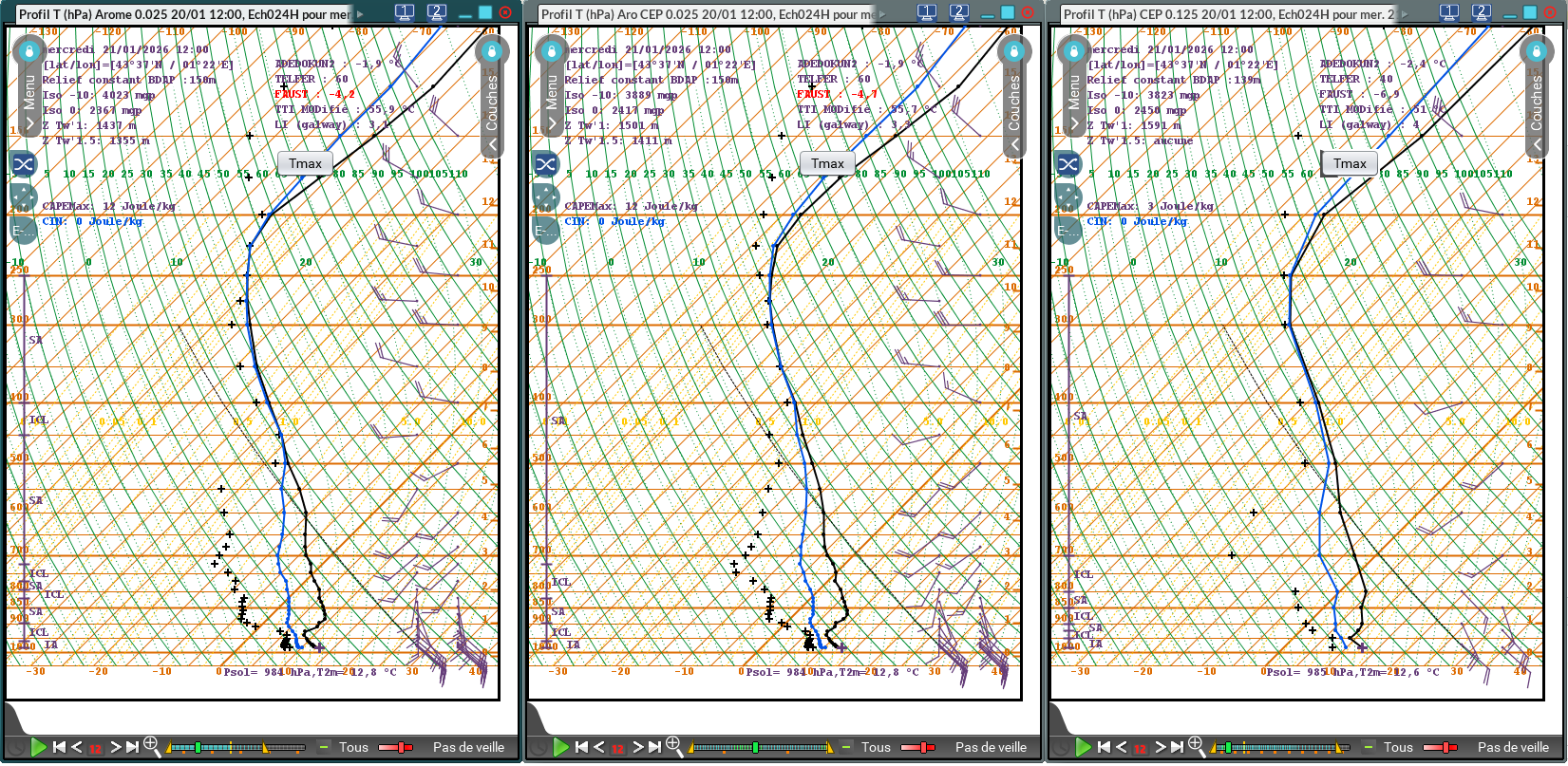Click the Tmax button in the CEP 0.125 panel

click(x=1350, y=163)
